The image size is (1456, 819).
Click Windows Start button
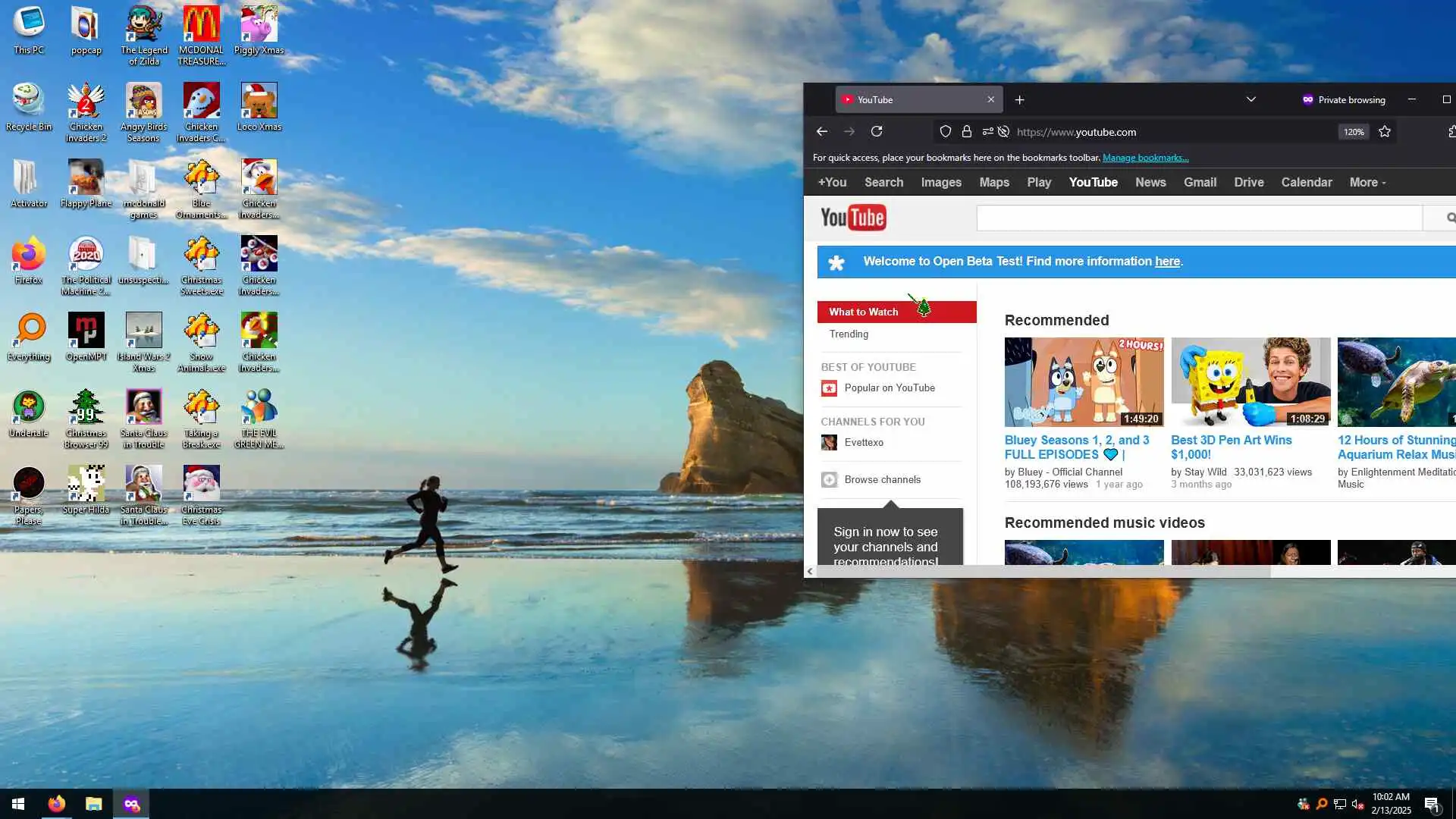[18, 804]
